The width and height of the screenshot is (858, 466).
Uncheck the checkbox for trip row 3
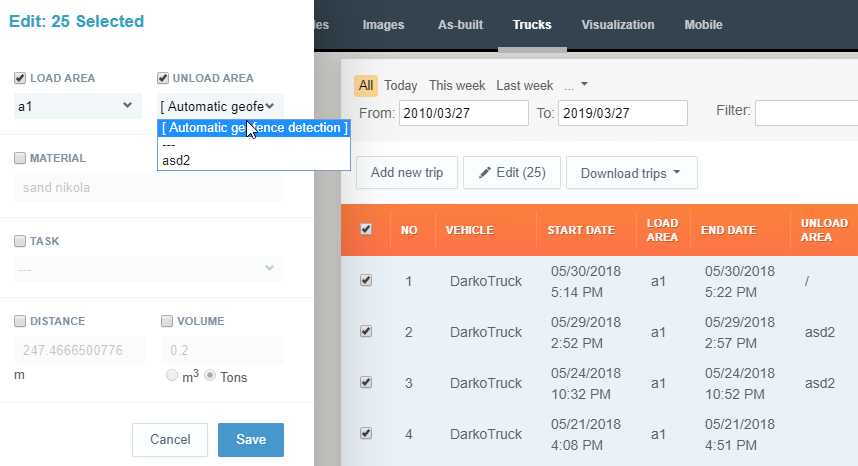[x=366, y=382]
